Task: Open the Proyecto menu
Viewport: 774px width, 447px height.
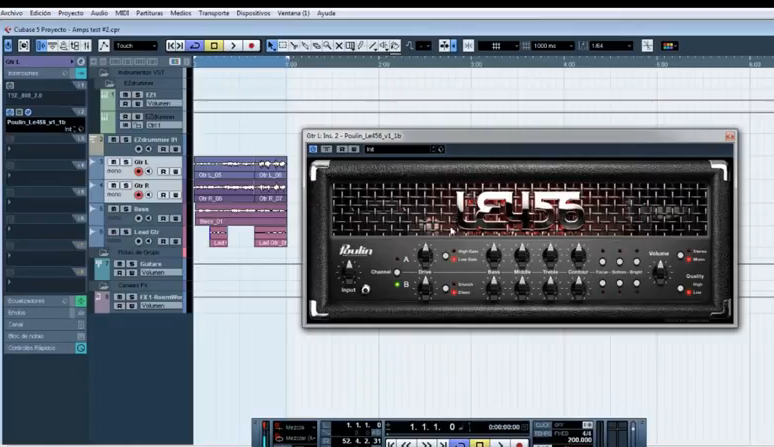Action: click(71, 13)
